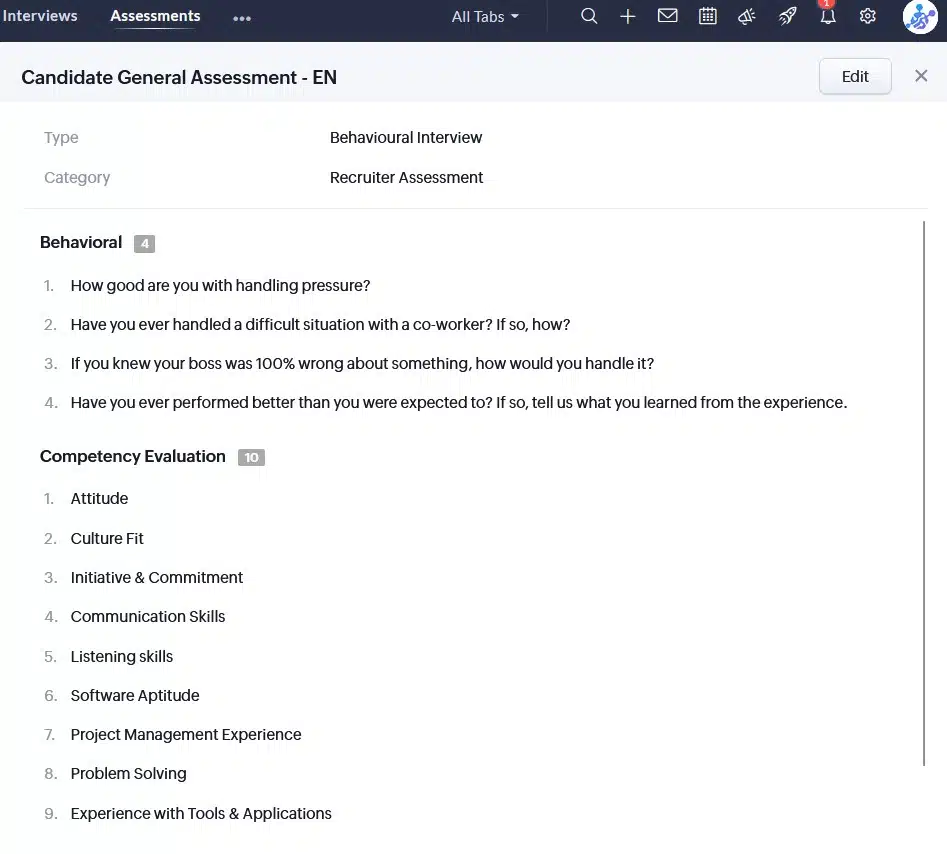Click the Edit button

click(855, 76)
